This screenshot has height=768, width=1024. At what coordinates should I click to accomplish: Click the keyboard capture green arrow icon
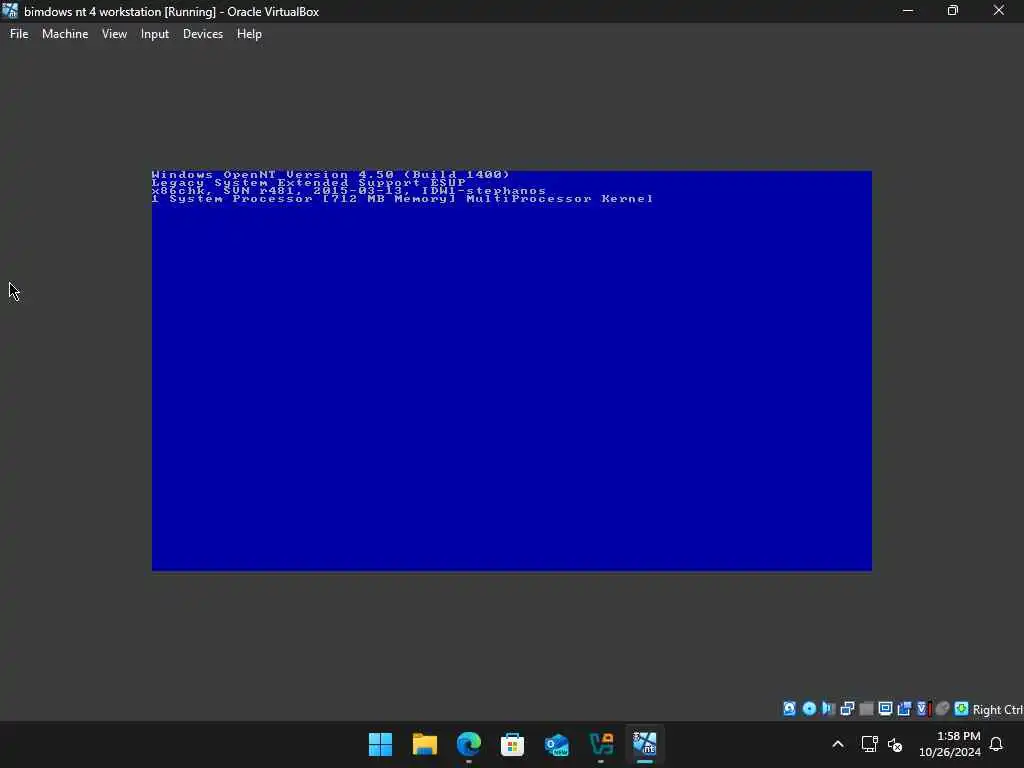pyautogui.click(x=961, y=709)
